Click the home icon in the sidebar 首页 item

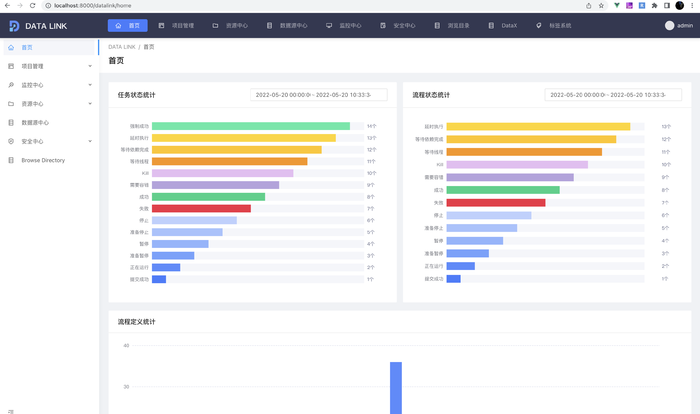pos(11,47)
